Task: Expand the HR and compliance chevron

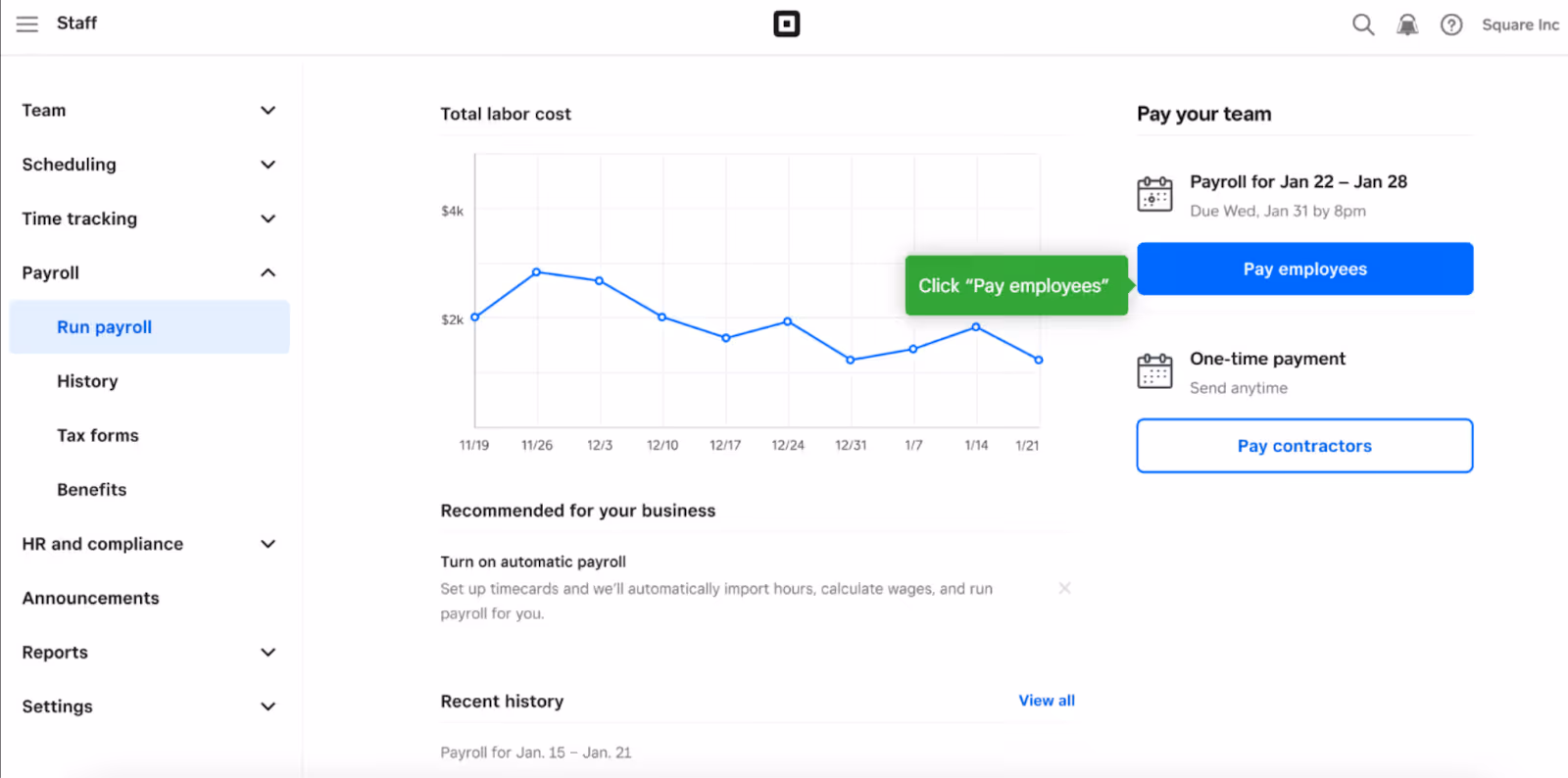Action: (x=268, y=544)
